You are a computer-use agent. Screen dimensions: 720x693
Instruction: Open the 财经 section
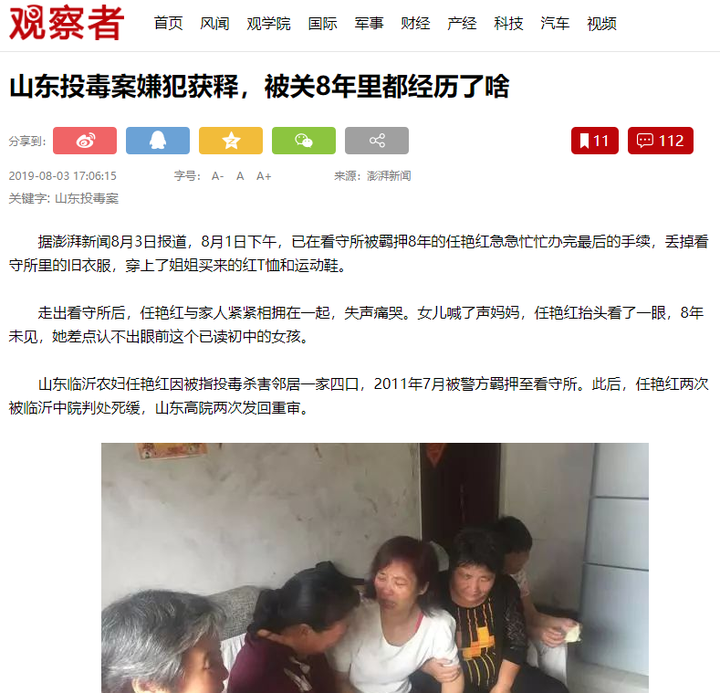(415, 23)
